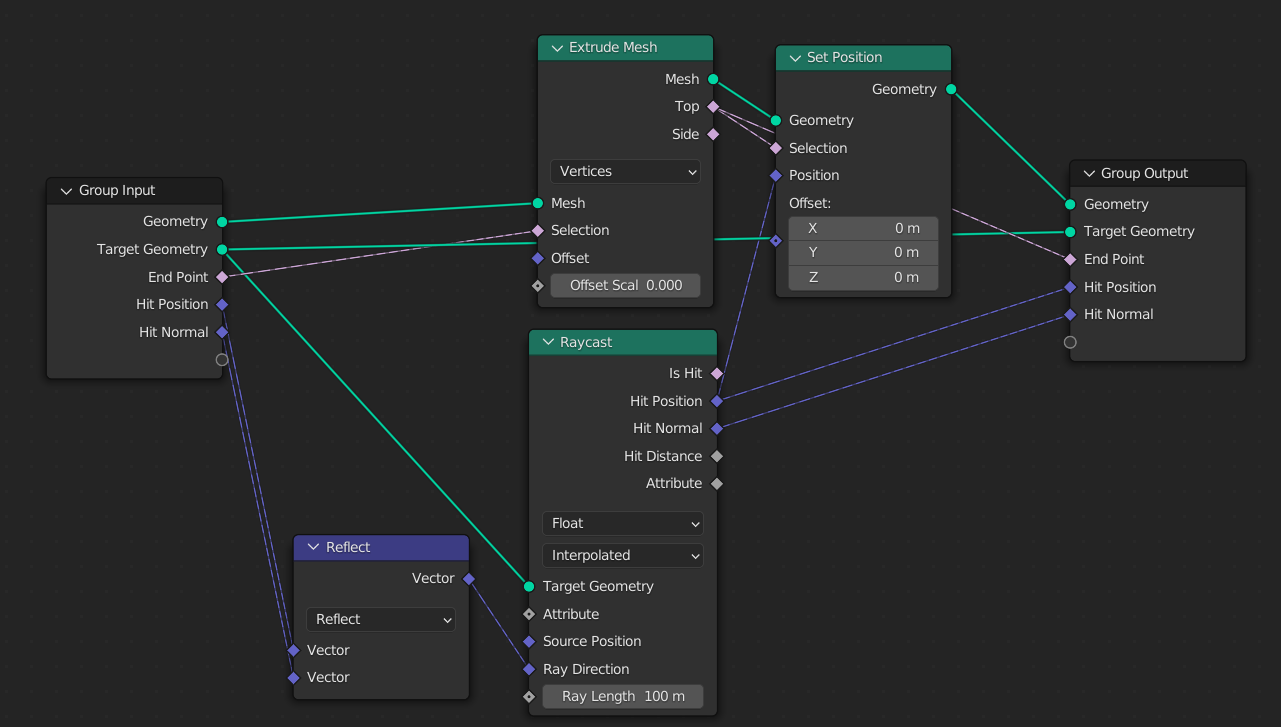The width and height of the screenshot is (1281, 727).
Task: Click the Extrude Mesh output Mesh socket
Action: pos(713,79)
